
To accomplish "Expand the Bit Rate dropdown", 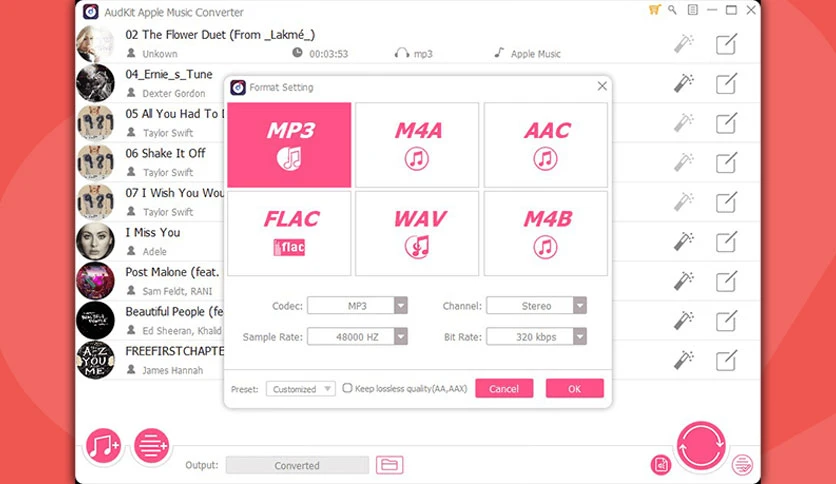I will tap(536, 336).
